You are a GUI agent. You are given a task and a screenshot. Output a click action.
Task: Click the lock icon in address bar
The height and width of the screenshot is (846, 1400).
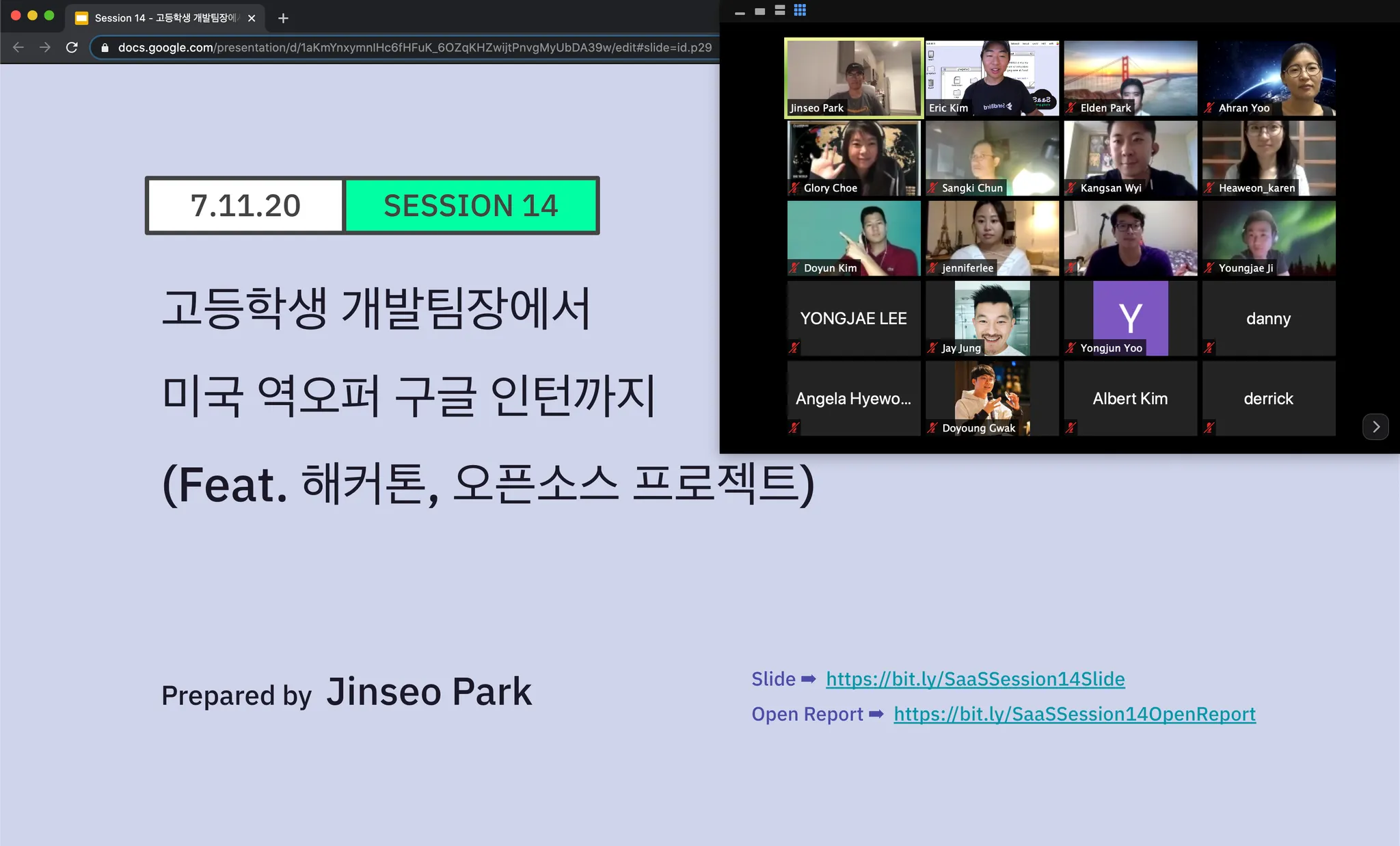point(105,47)
